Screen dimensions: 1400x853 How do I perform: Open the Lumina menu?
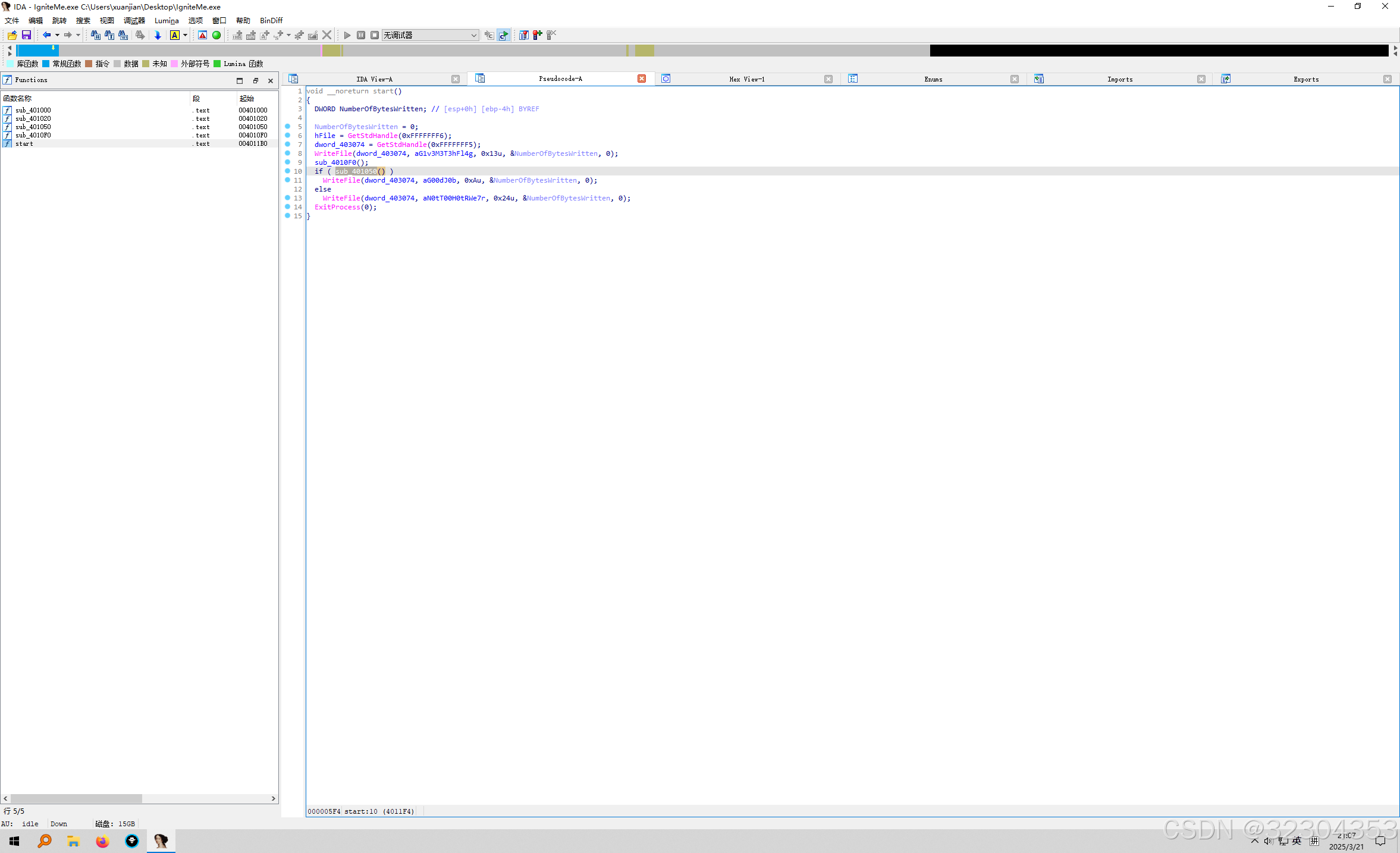click(x=166, y=20)
